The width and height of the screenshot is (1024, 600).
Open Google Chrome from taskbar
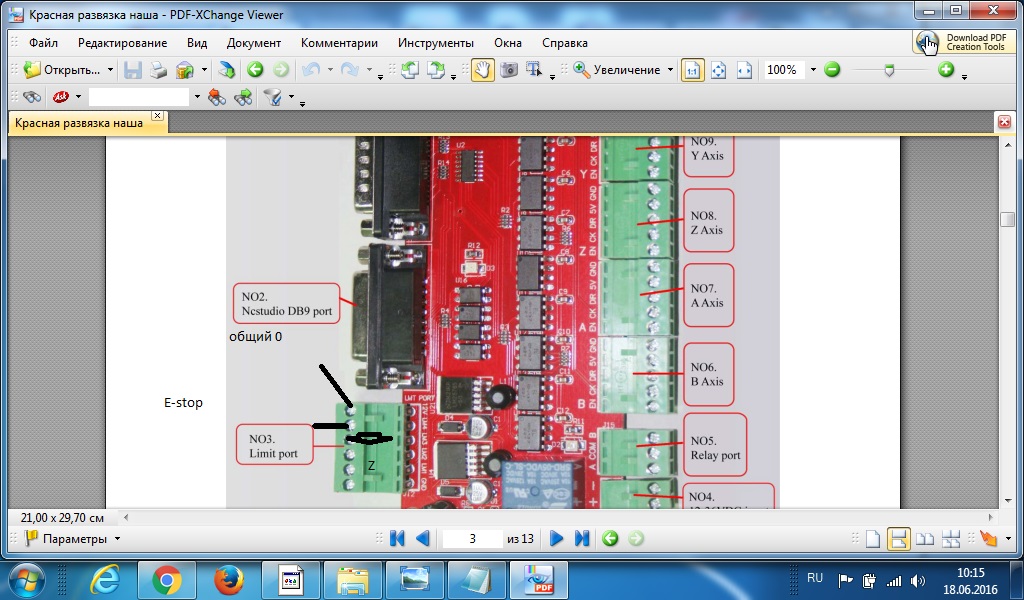click(167, 579)
